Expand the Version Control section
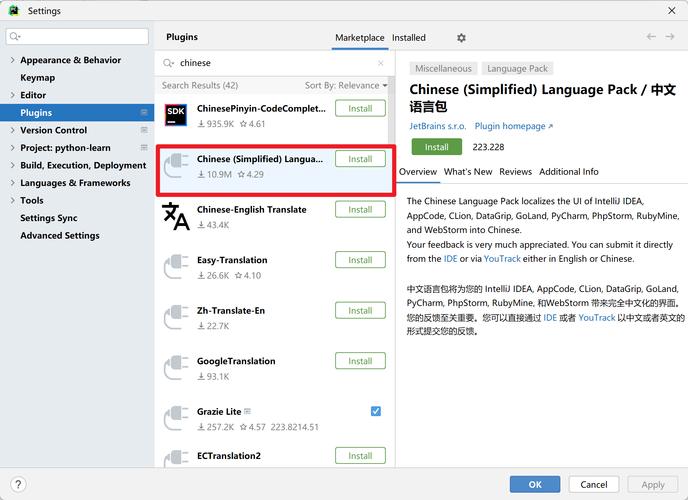This screenshot has width=688, height=500. pos(12,130)
